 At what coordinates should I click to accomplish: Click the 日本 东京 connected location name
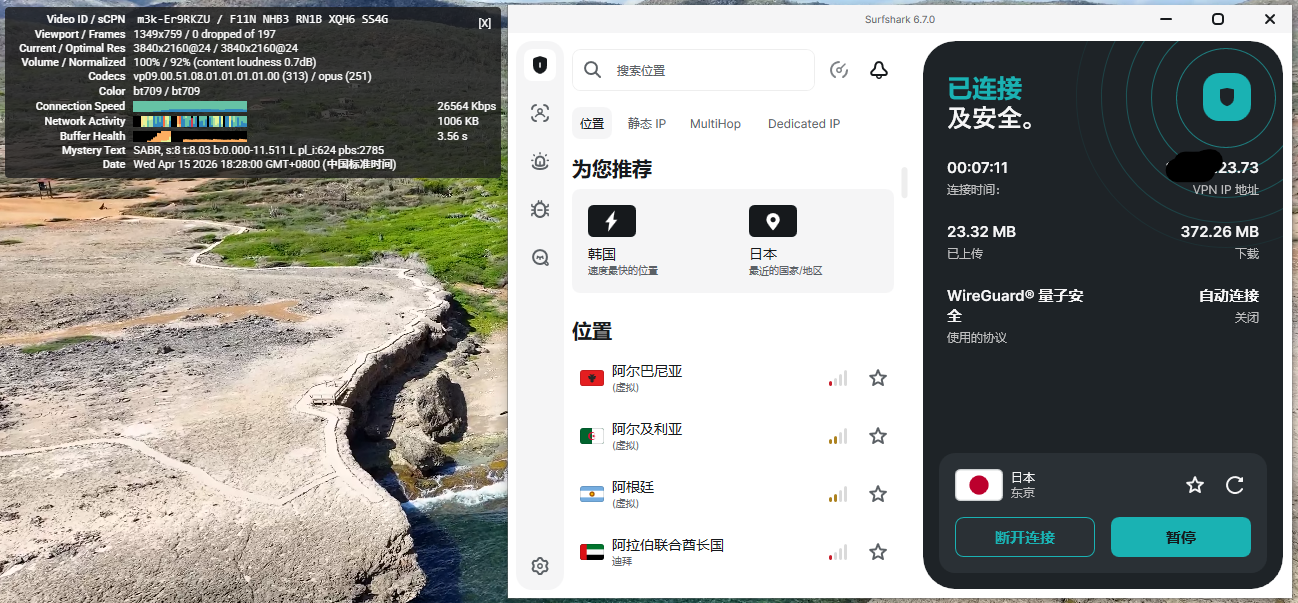[x=1023, y=485]
